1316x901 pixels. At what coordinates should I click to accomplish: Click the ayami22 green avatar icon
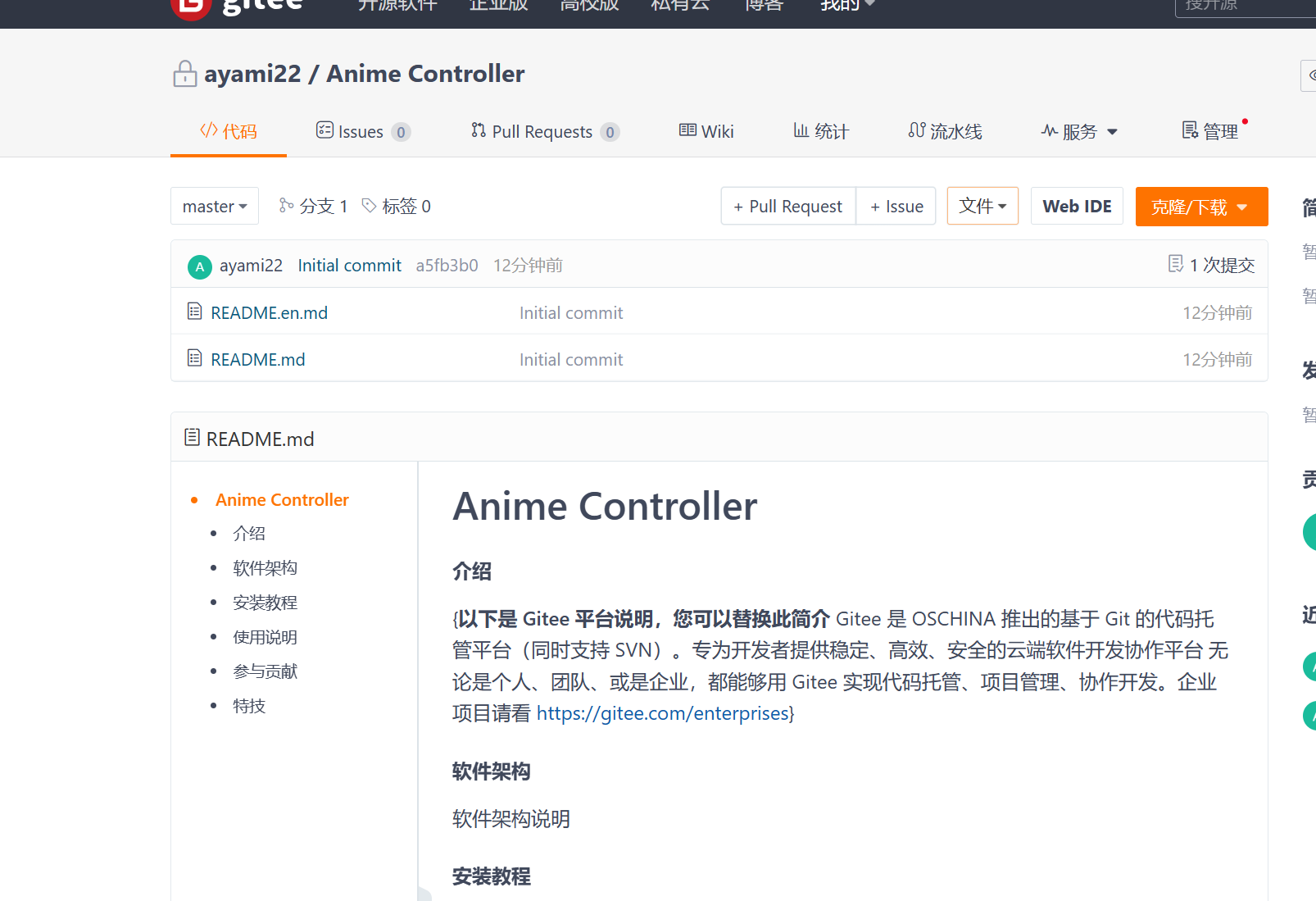click(x=199, y=266)
